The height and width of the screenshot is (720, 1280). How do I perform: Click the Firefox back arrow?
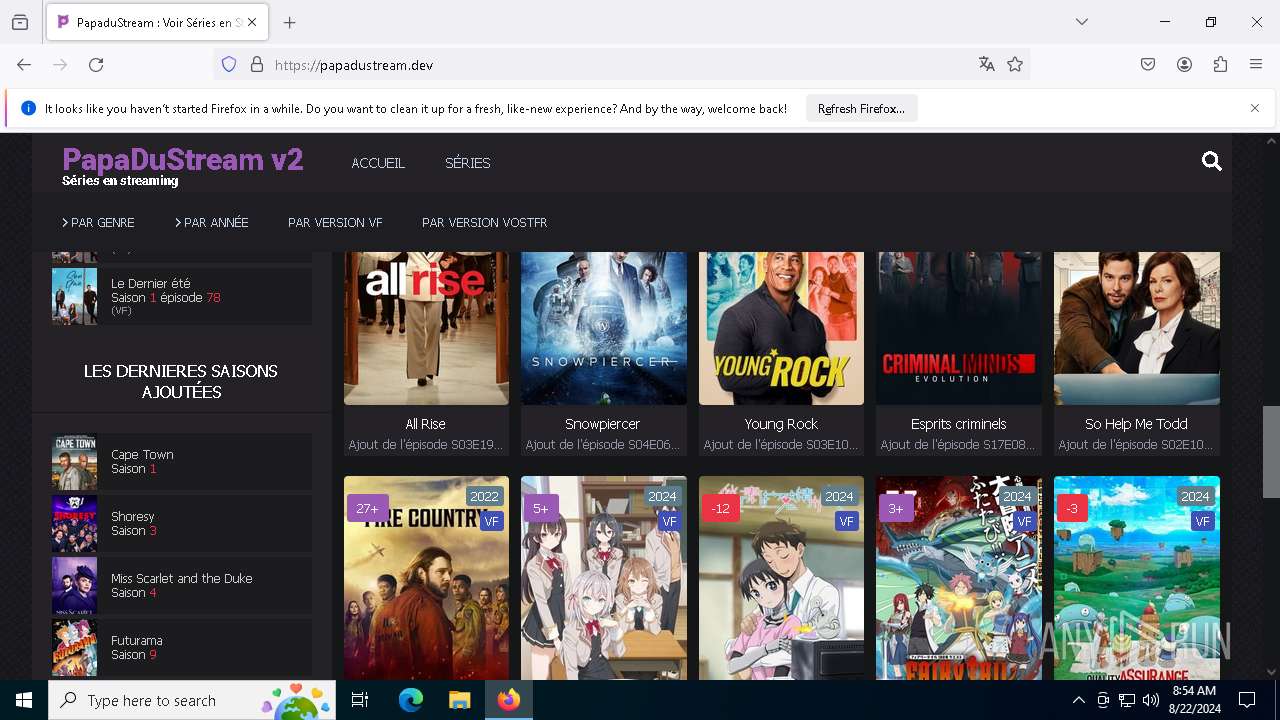24,65
